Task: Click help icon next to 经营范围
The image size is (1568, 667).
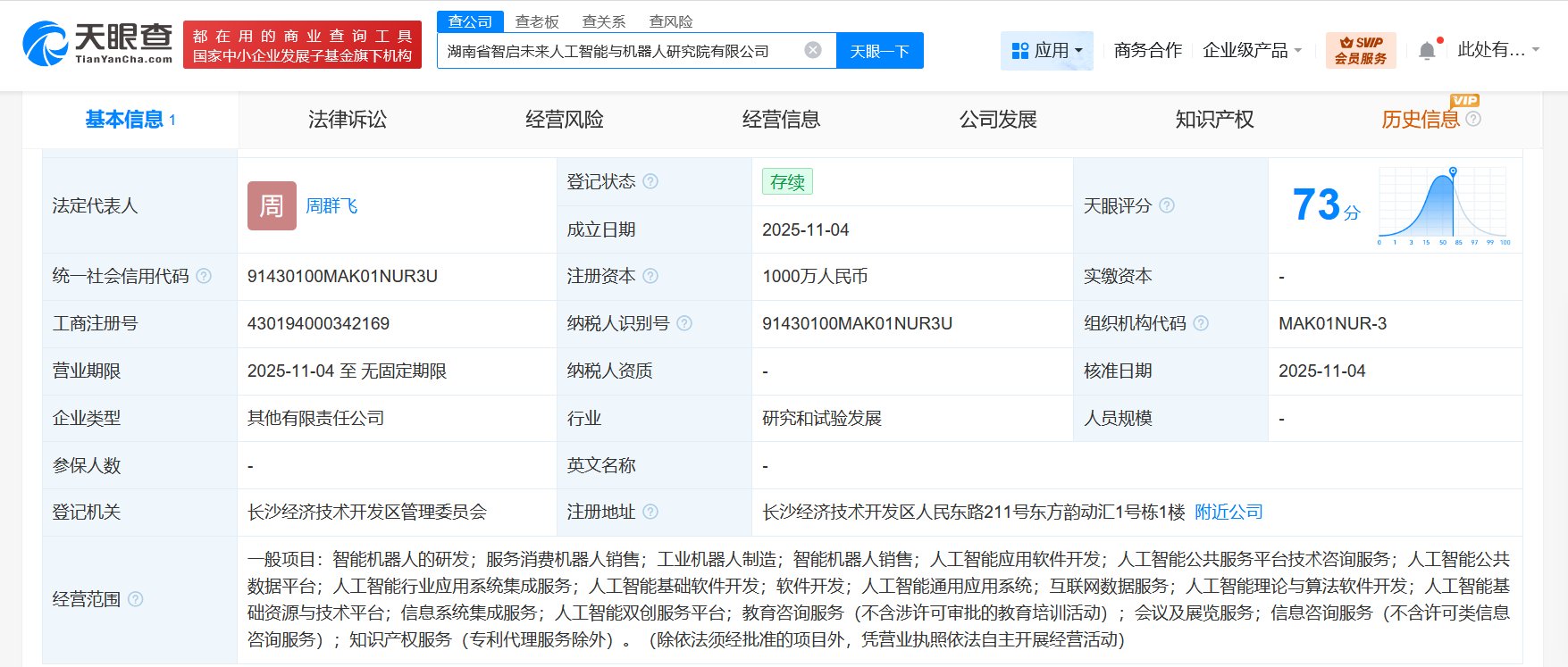Action: tap(135, 599)
